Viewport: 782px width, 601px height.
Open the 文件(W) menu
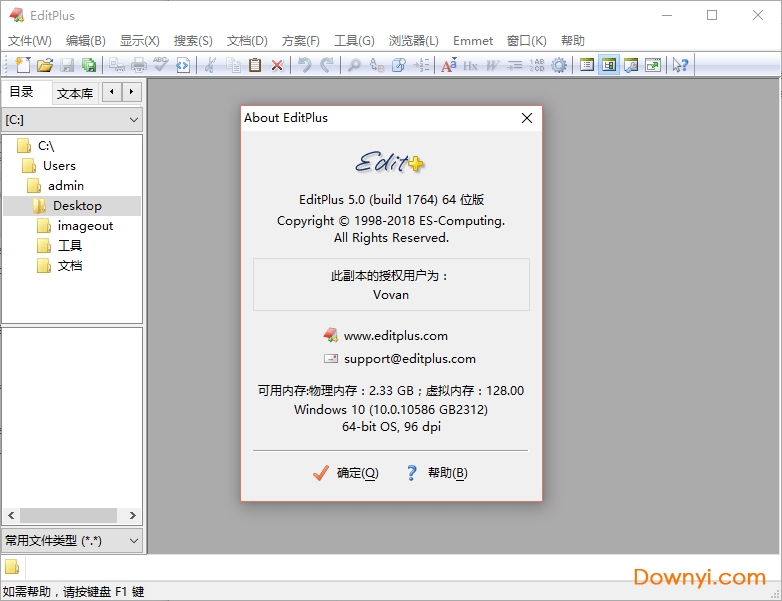point(30,41)
